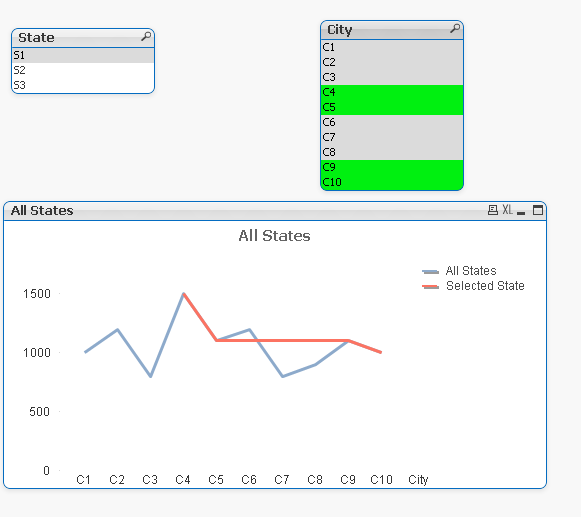
Task: Deselect city C5 in City list
Action: tap(392, 107)
